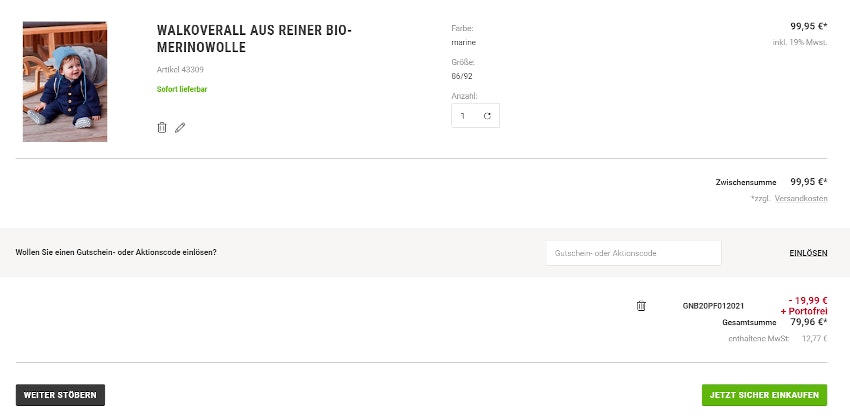Click JETZT SICHER EINKAUFEN checkout button
This screenshot has height=416, width=850.
coord(764,395)
